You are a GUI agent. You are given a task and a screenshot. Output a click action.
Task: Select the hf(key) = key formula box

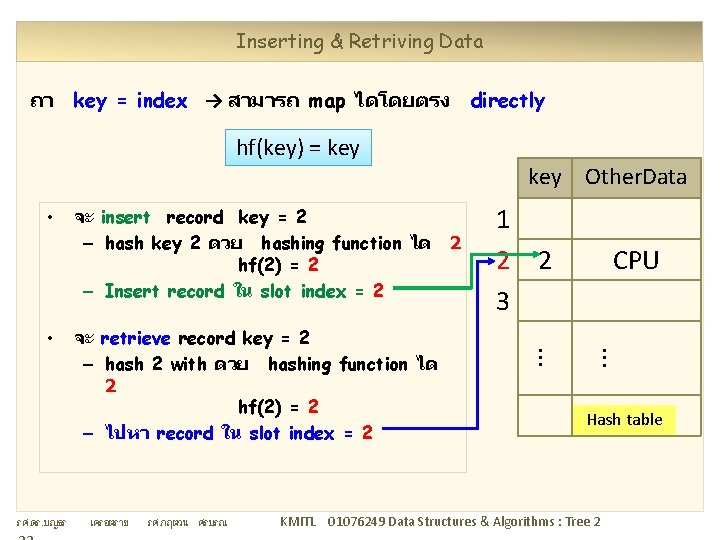(x=298, y=147)
